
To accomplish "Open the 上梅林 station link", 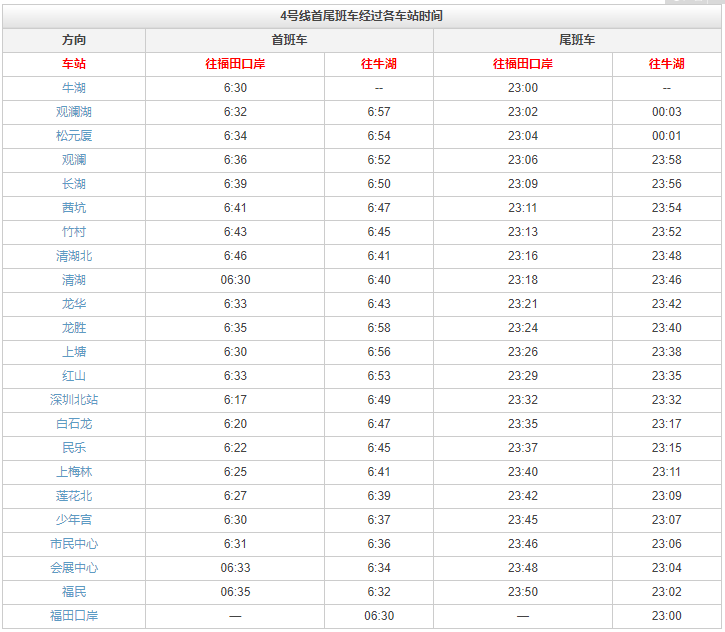I will pyautogui.click(x=74, y=472).
